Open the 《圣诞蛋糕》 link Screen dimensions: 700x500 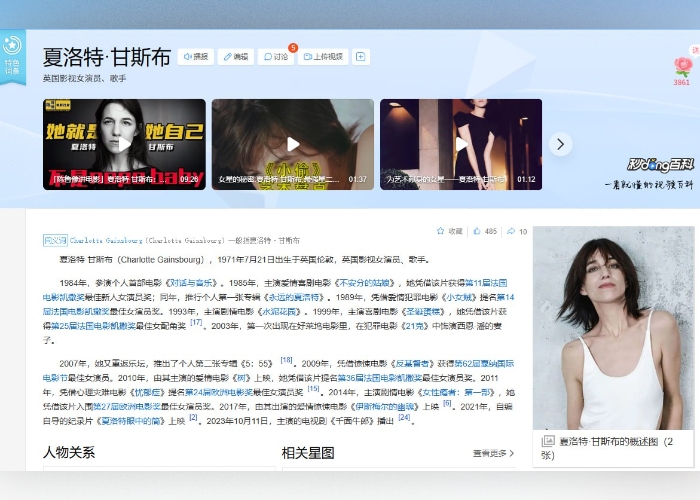[423, 312]
